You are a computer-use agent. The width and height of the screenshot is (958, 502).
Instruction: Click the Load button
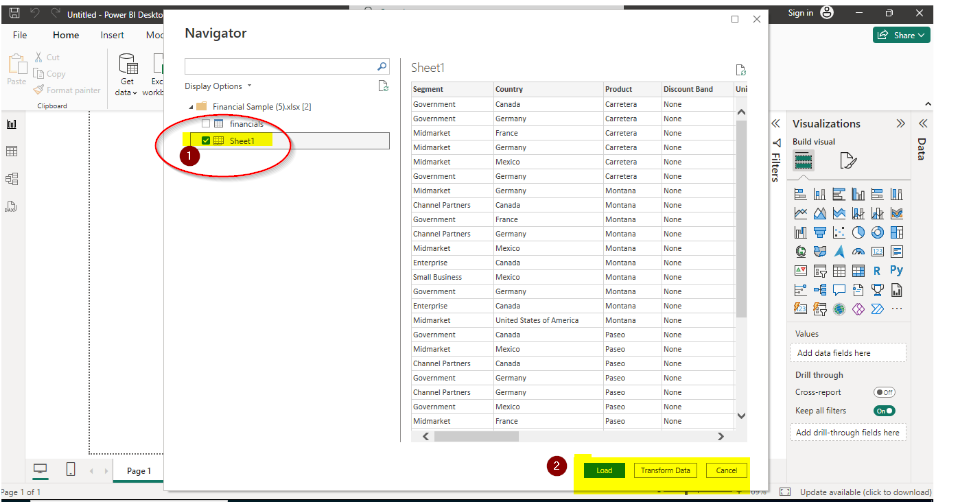coord(604,470)
